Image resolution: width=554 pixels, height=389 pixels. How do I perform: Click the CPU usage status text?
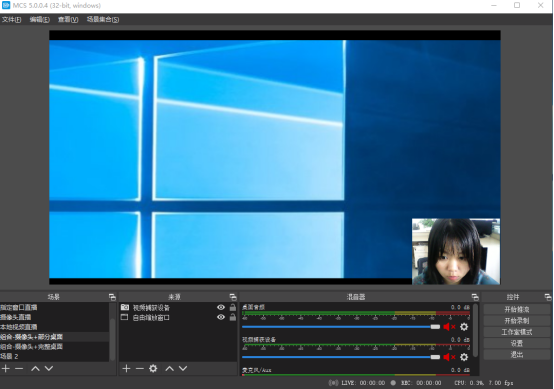(484, 383)
